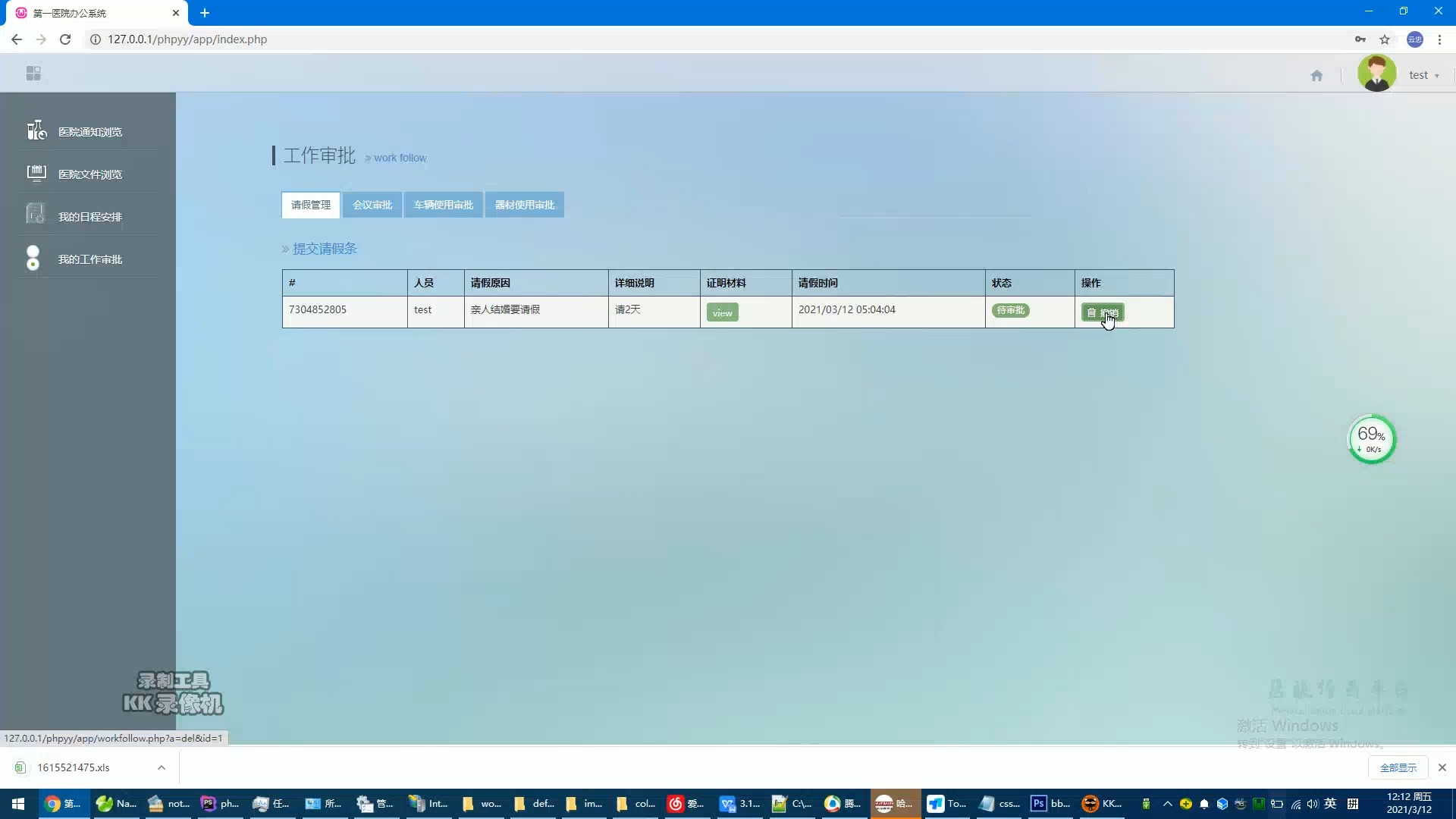Image resolution: width=1456 pixels, height=819 pixels.
Task: Click the 我的日程安排 sidebar icon
Action: click(x=36, y=216)
